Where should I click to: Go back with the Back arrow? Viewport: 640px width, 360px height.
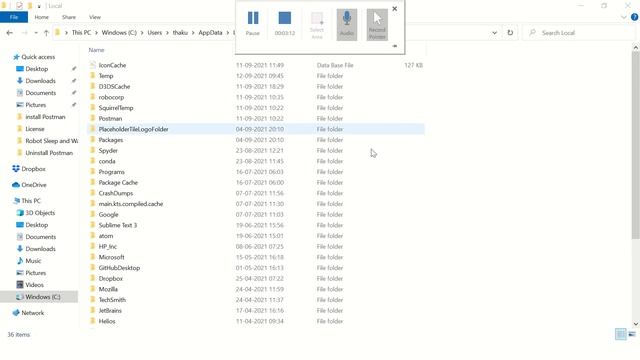10,33
